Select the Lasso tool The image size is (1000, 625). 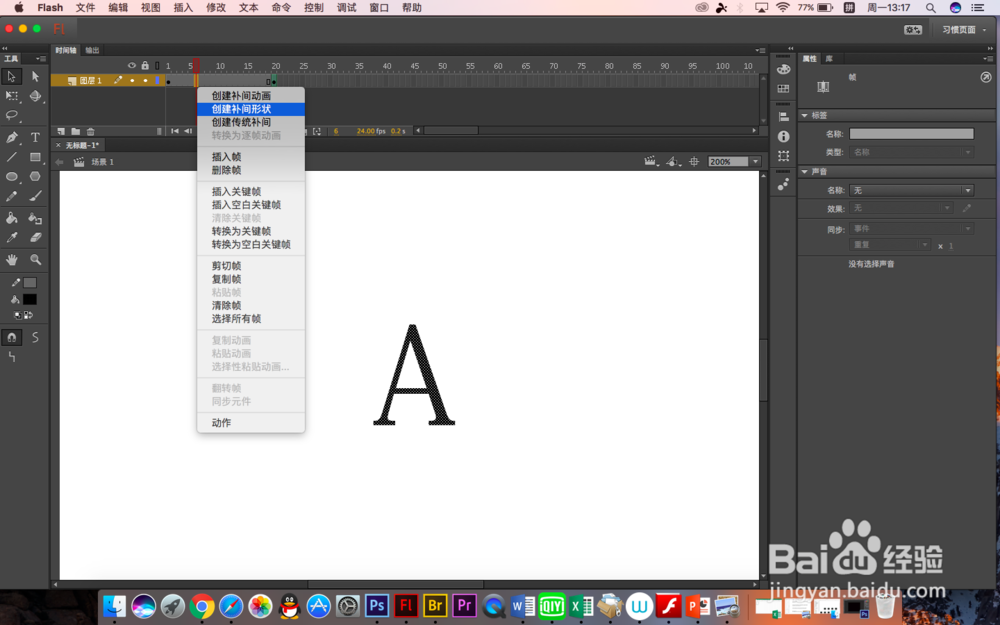11,115
